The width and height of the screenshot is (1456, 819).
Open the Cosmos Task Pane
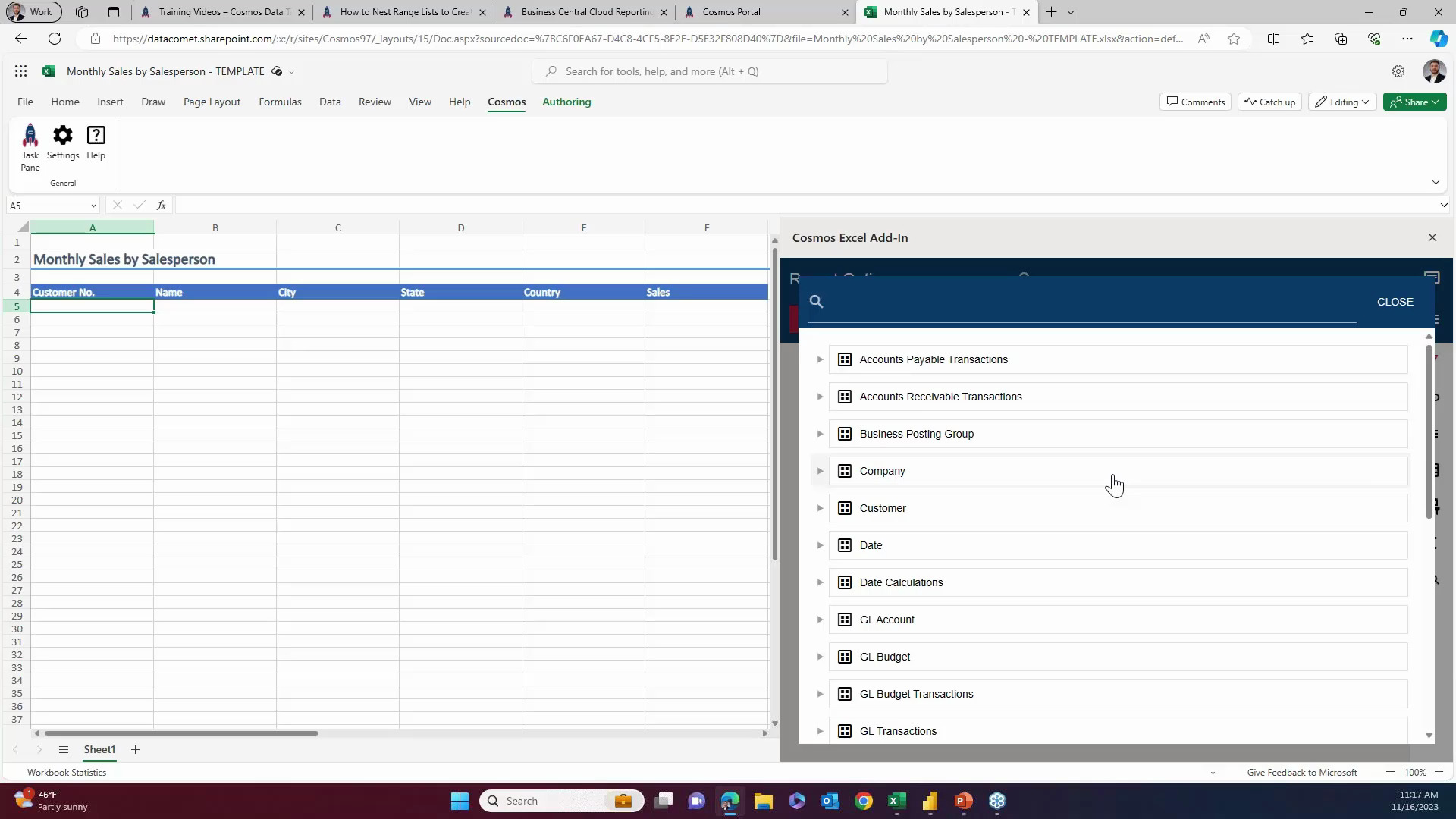30,146
